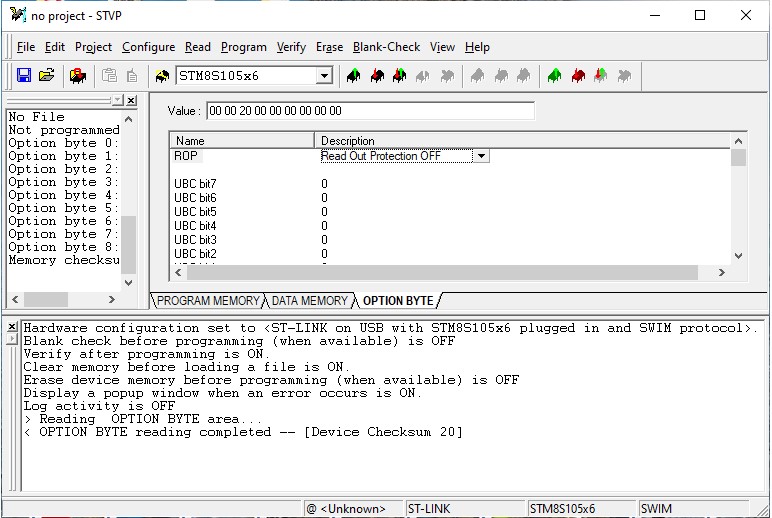Click black chip with green arrow Read icon

pos(354,76)
